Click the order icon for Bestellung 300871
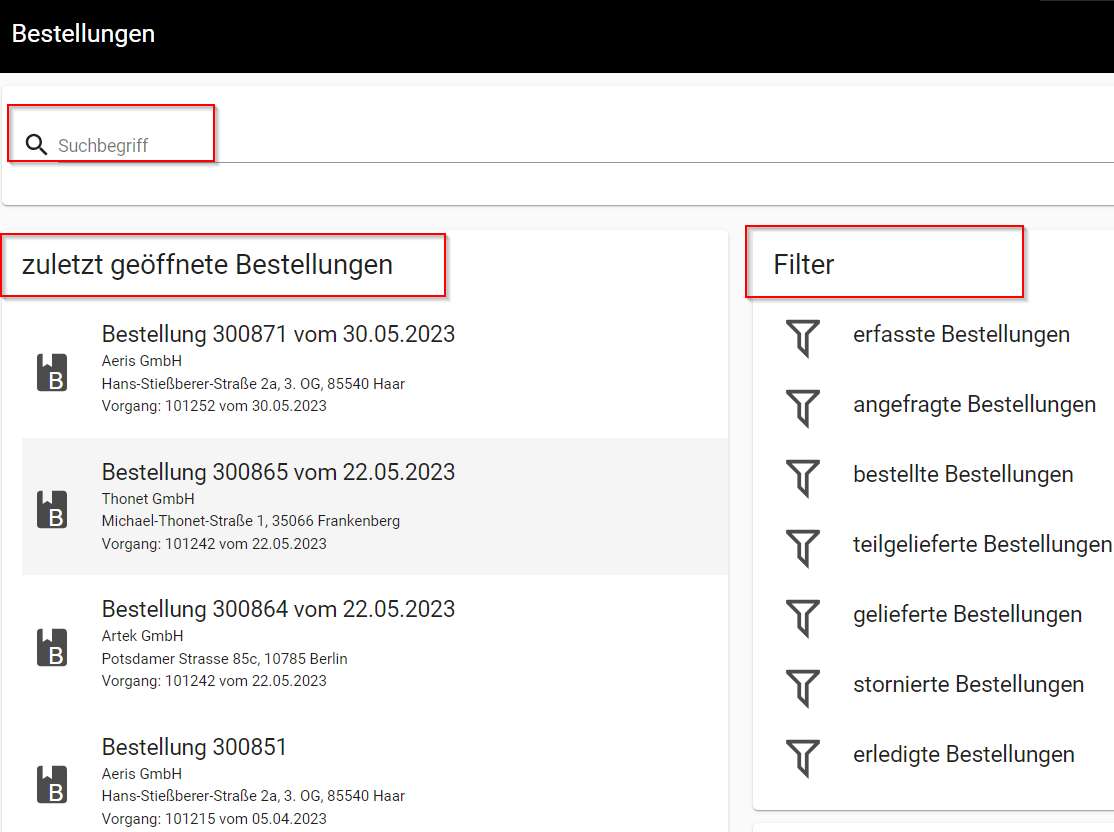Image resolution: width=1114 pixels, height=832 pixels. (52, 372)
